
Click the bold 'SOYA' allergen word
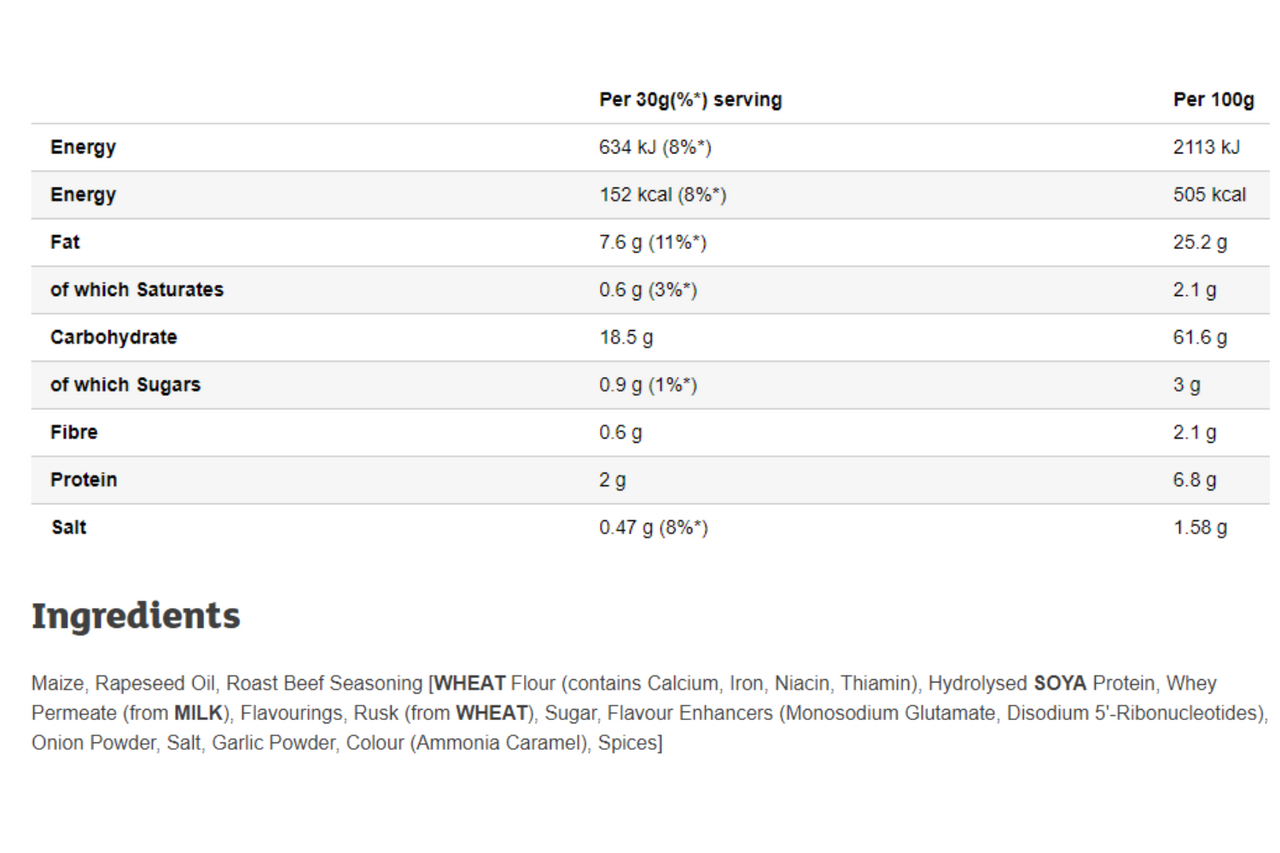pyautogui.click(x=1059, y=684)
